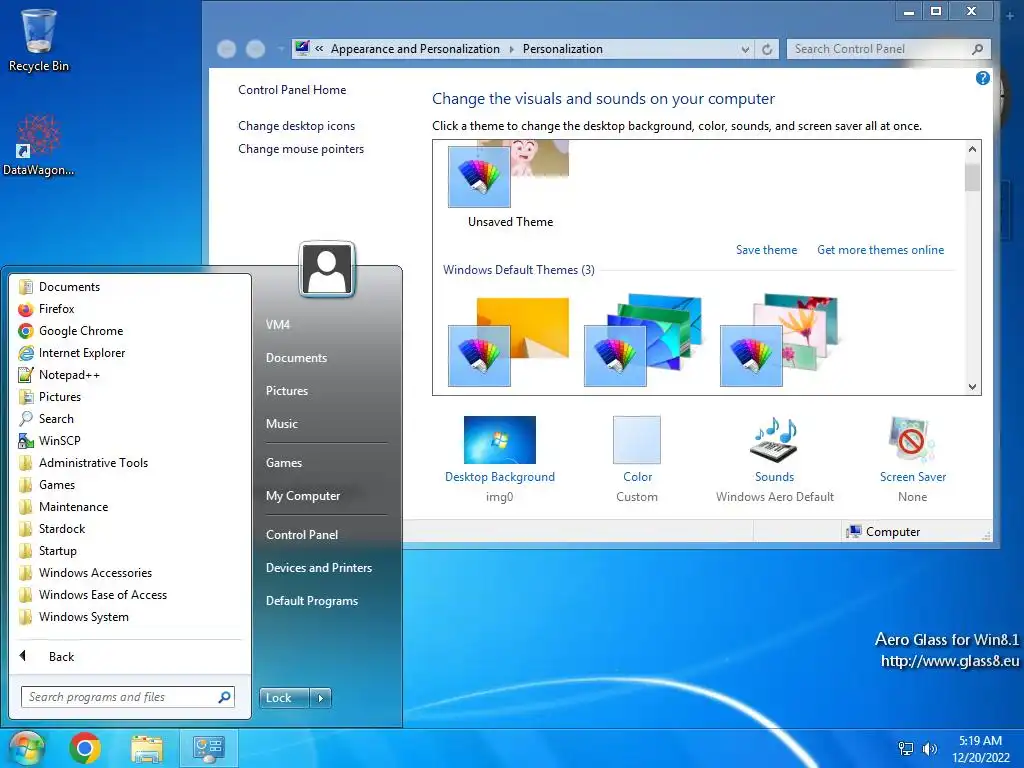Open Chrome from the taskbar
The width and height of the screenshot is (1024, 768).
85,748
